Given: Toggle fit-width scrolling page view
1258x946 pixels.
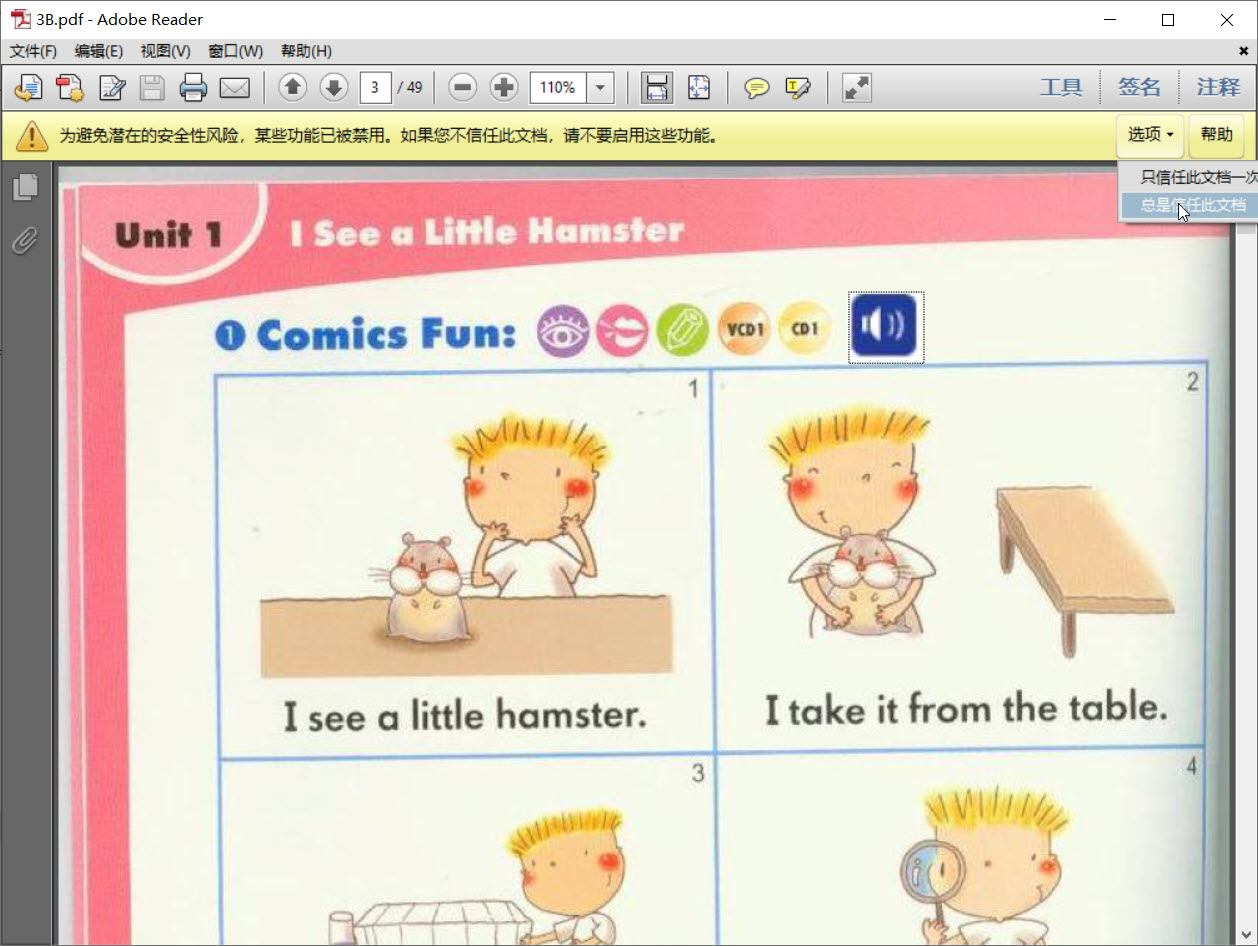Looking at the screenshot, I should 656,88.
